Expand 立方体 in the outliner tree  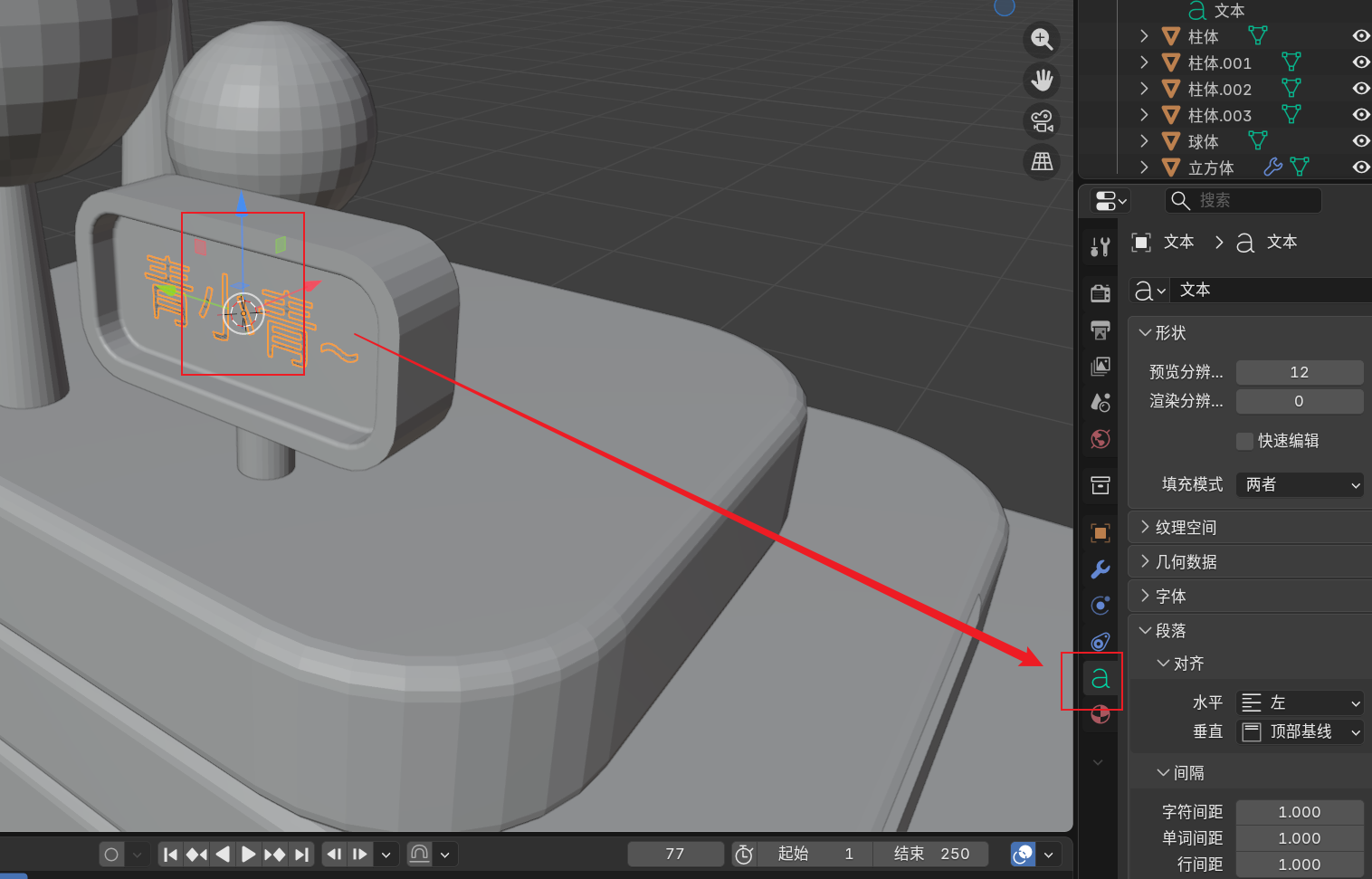pyautogui.click(x=1144, y=167)
